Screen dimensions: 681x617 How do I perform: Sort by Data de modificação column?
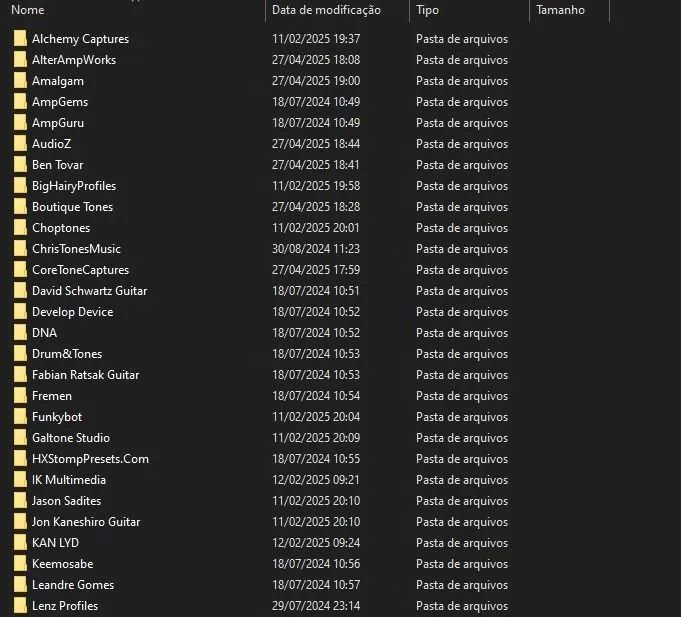(326, 10)
